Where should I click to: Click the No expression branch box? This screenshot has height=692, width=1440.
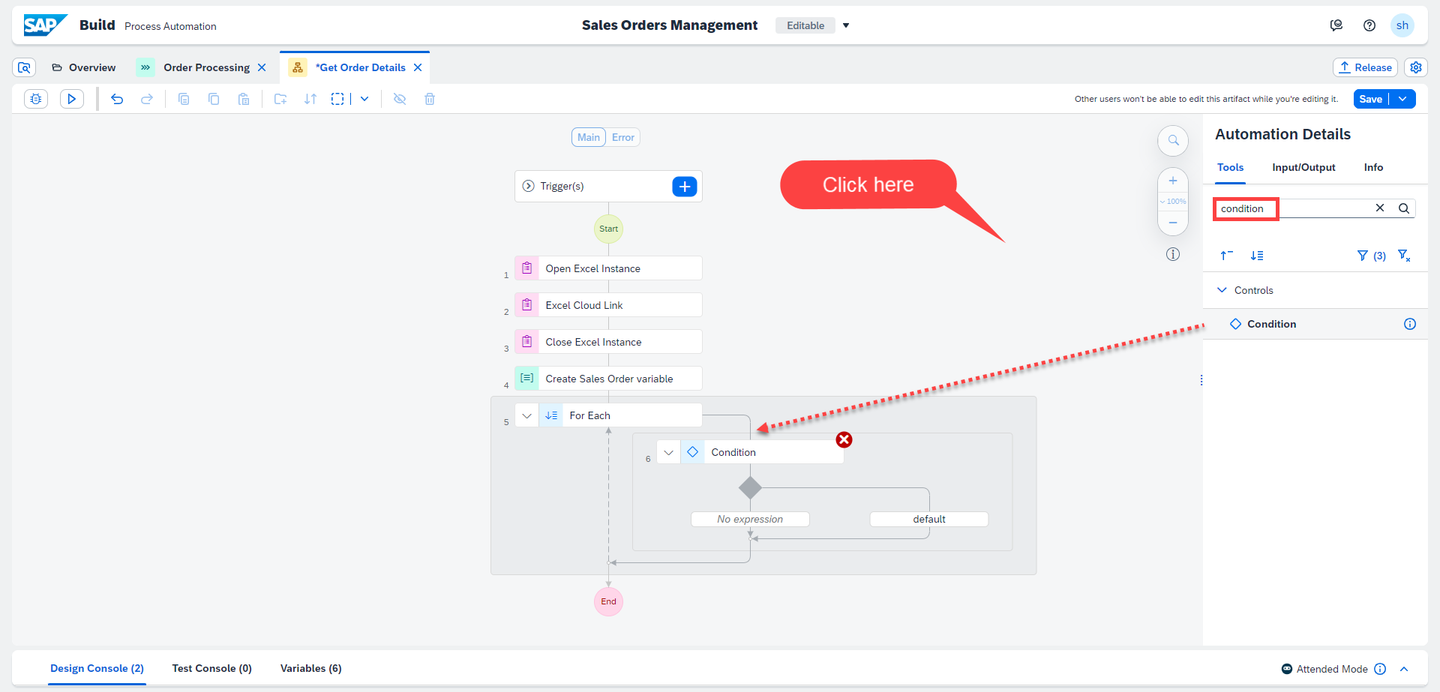click(x=750, y=519)
